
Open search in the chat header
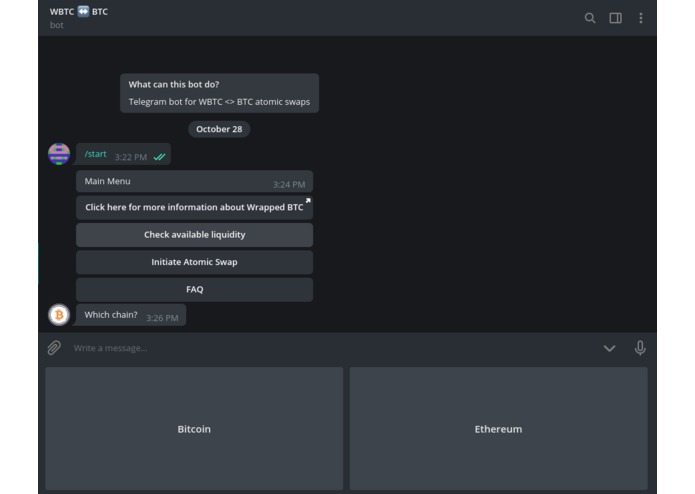[x=590, y=18]
